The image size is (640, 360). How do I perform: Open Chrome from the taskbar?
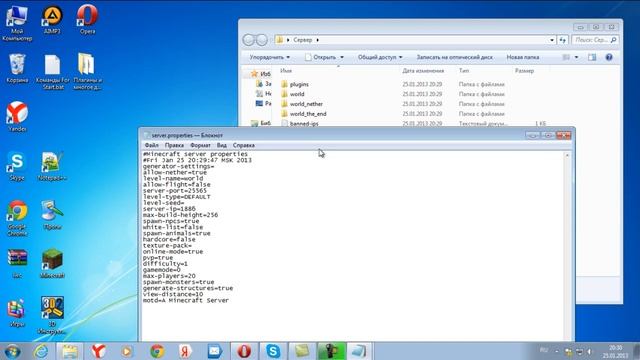(x=157, y=351)
